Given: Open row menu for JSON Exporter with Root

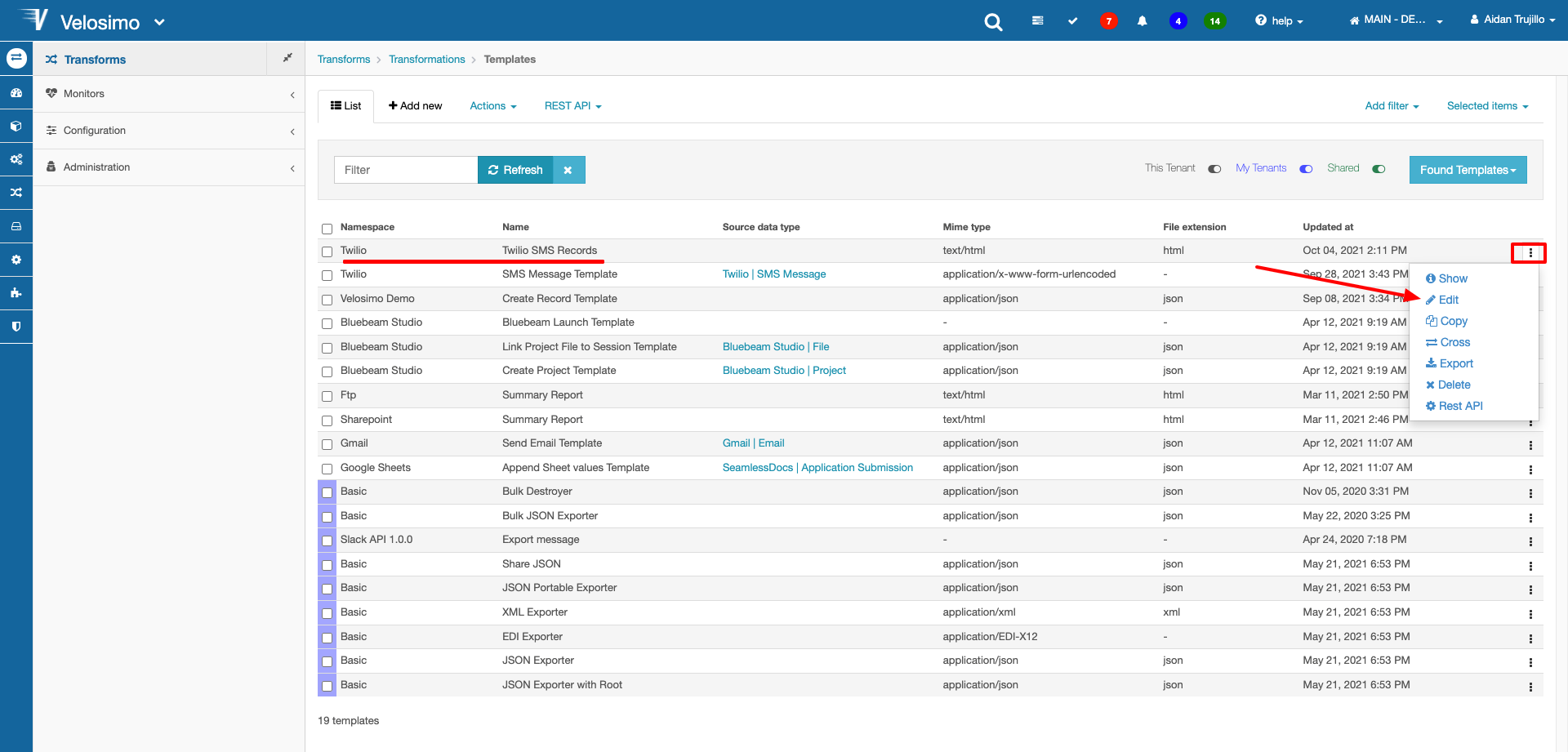Looking at the screenshot, I should (1530, 687).
